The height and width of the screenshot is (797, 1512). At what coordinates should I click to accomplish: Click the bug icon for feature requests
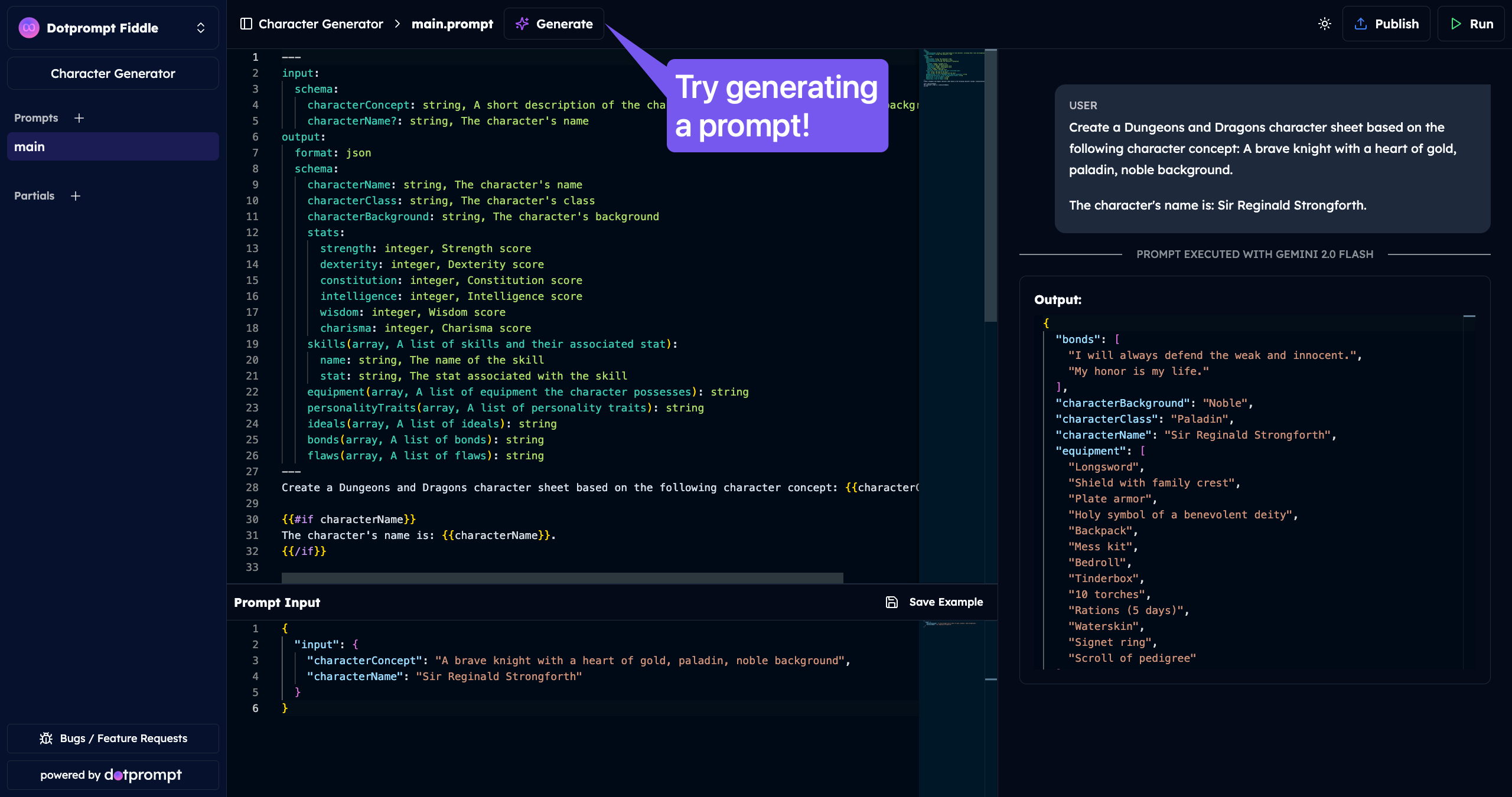(46, 739)
